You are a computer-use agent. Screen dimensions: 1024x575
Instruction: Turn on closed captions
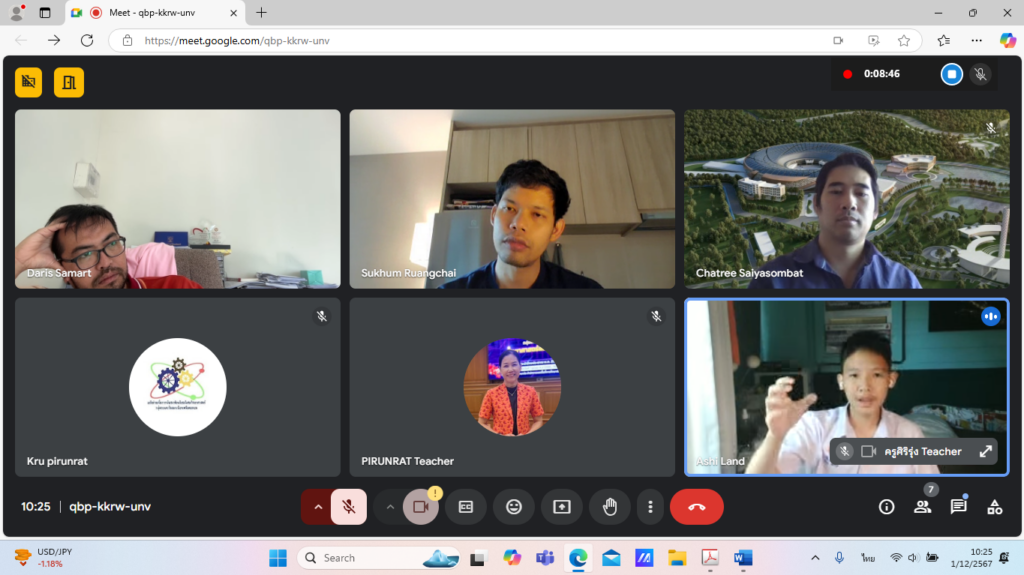pyautogui.click(x=466, y=506)
